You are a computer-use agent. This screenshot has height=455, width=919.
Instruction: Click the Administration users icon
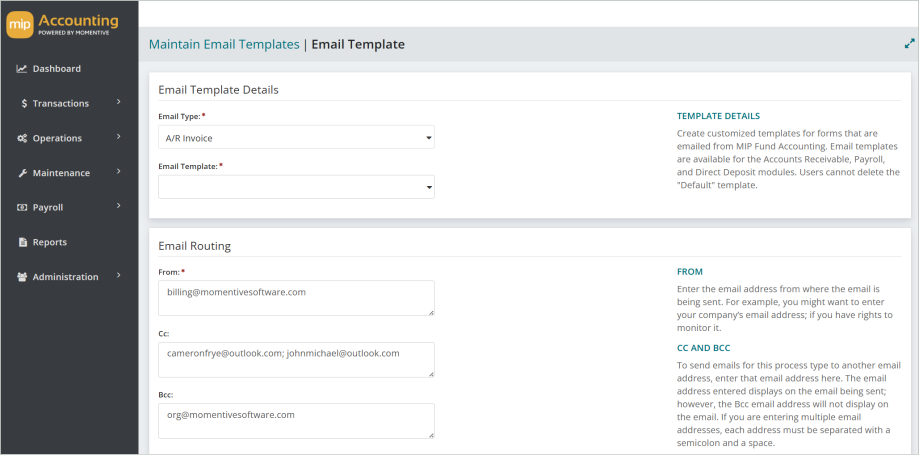click(x=22, y=277)
